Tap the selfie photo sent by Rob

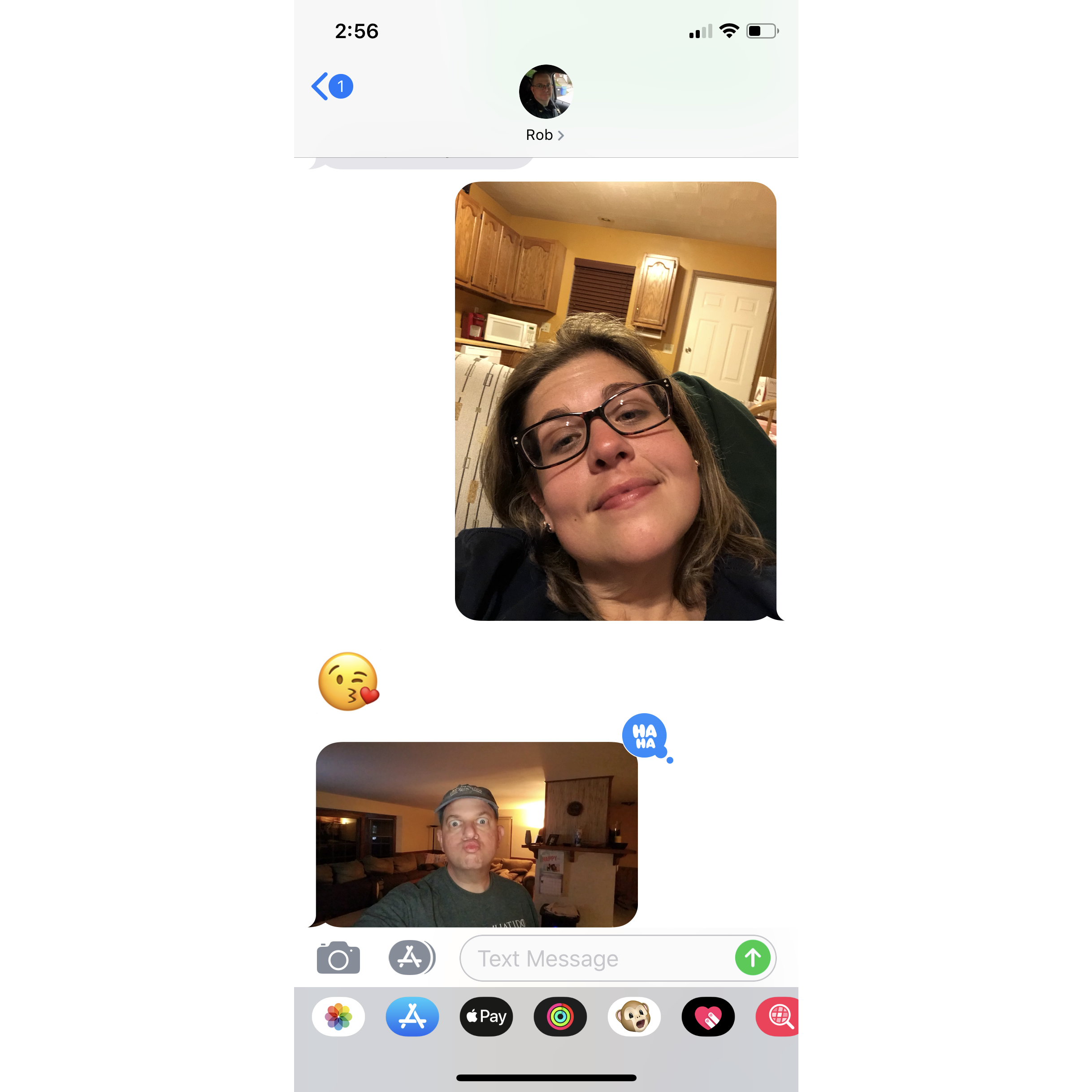tap(478, 834)
